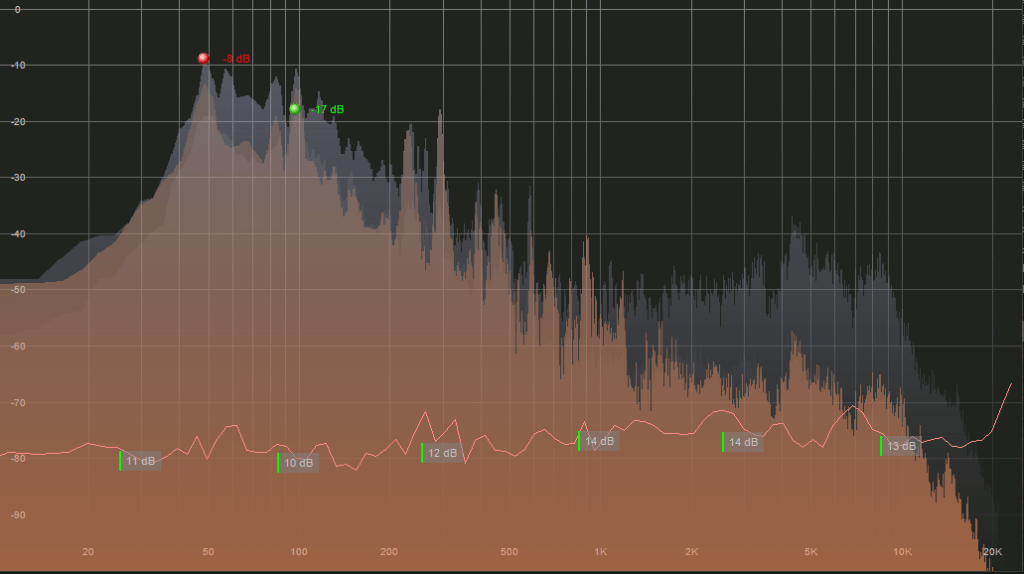Screen dimensions: 1024x574
Task: Click the 10 dB range label
Action: [x=298, y=463]
